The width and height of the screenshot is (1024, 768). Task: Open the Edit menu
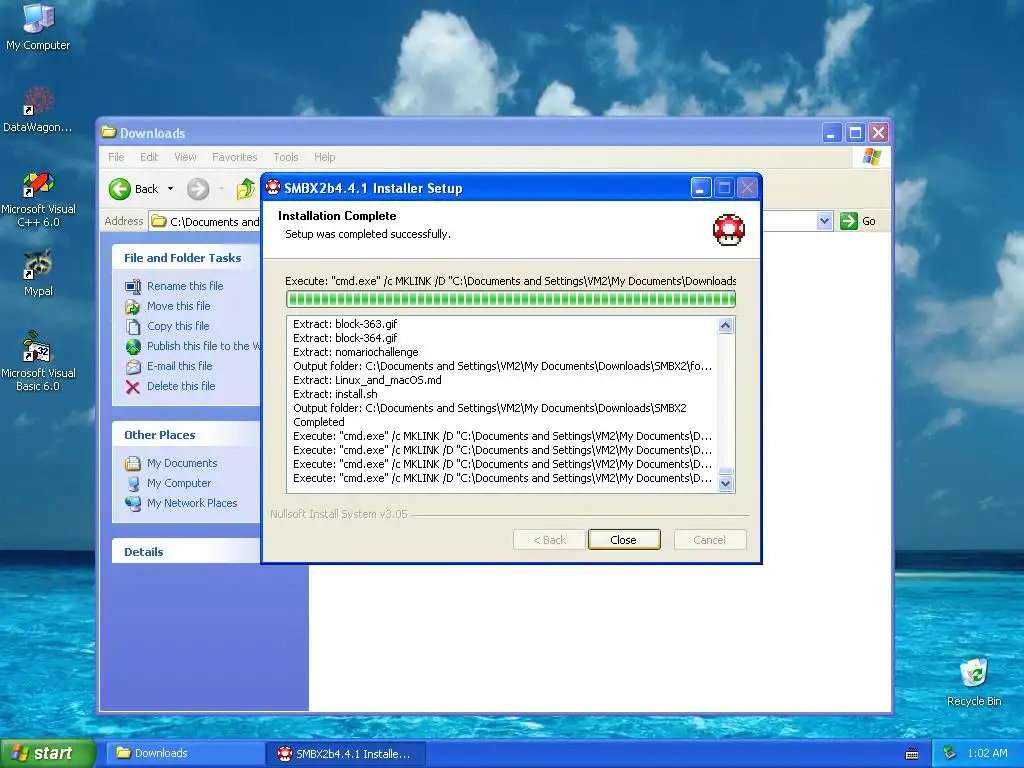[149, 157]
